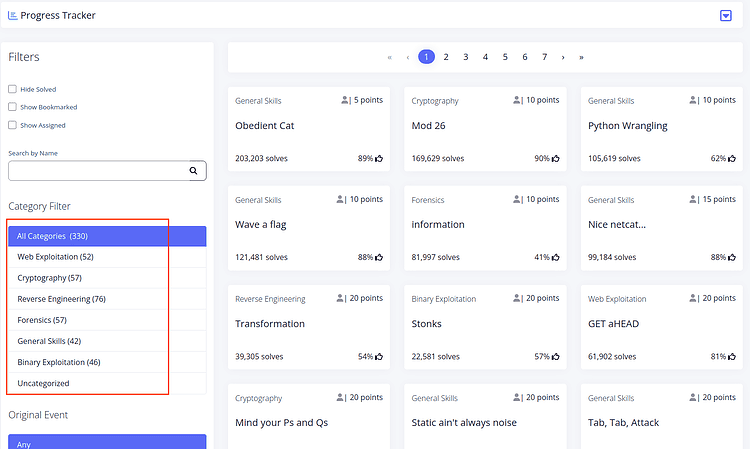Open the Static ain't always noise challenge

point(485,416)
